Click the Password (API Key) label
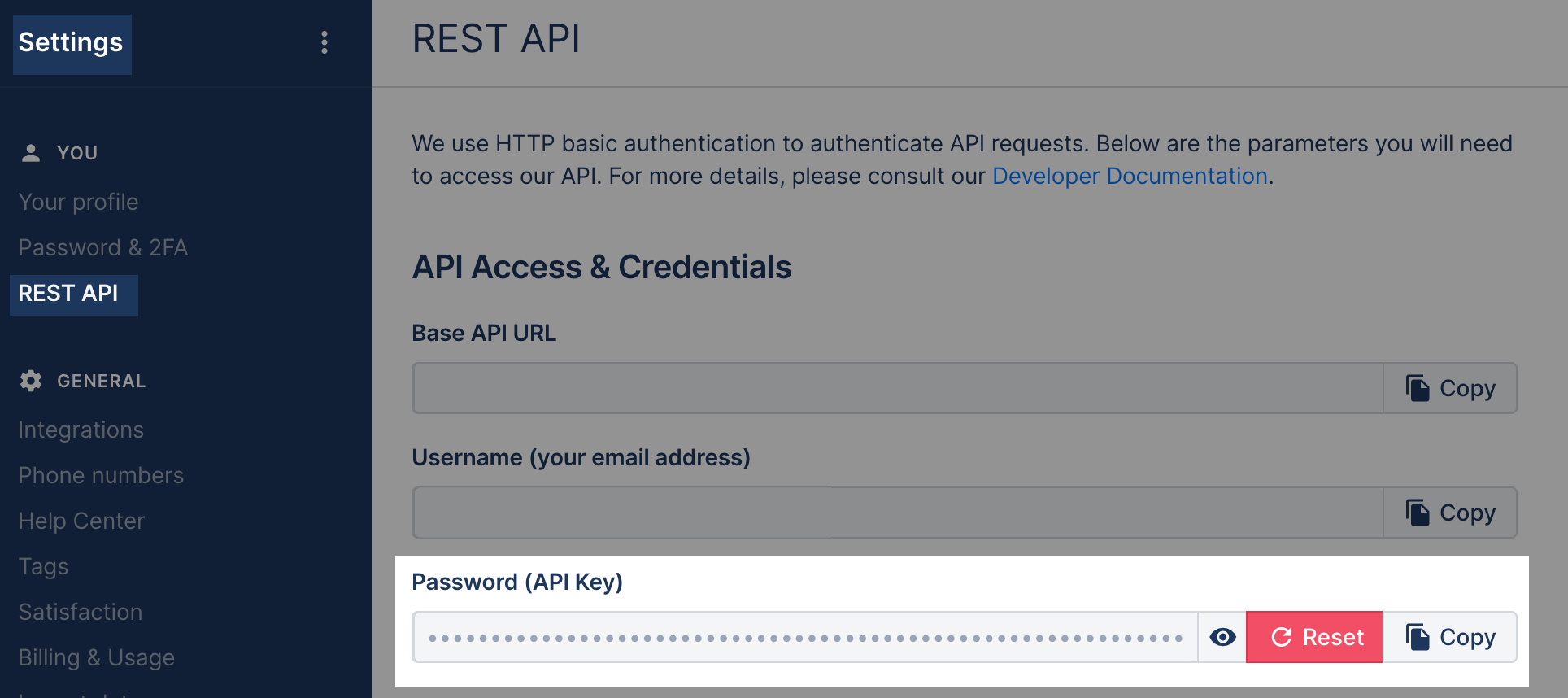This screenshot has height=698, width=1568. pos(517,582)
